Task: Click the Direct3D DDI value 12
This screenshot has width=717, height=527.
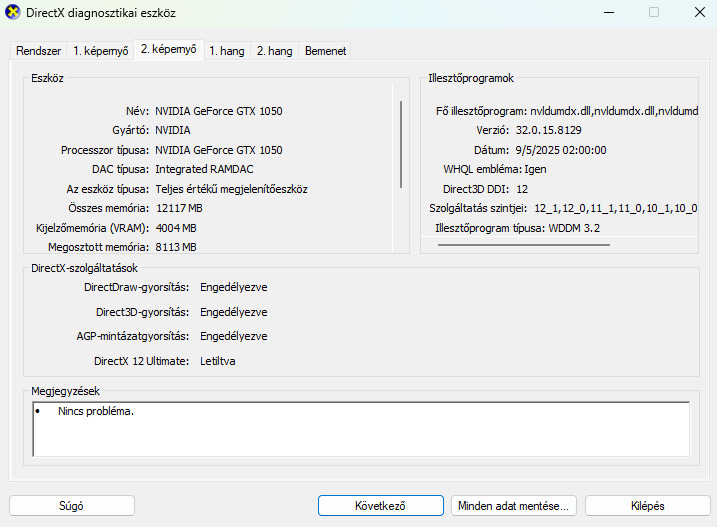Action: coord(522,189)
